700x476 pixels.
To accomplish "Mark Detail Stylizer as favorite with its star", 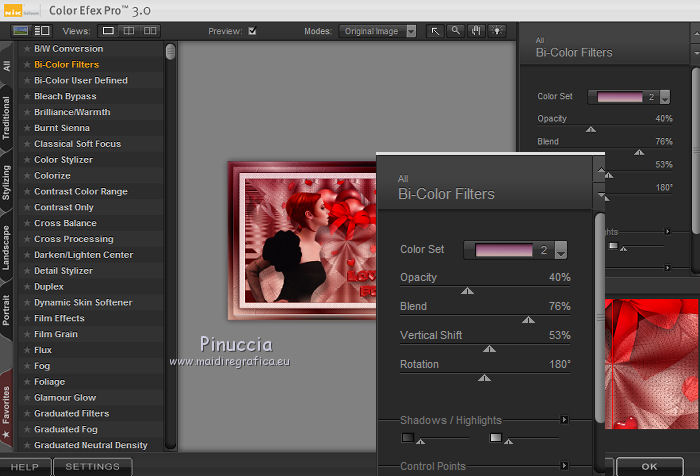I will coord(27,271).
